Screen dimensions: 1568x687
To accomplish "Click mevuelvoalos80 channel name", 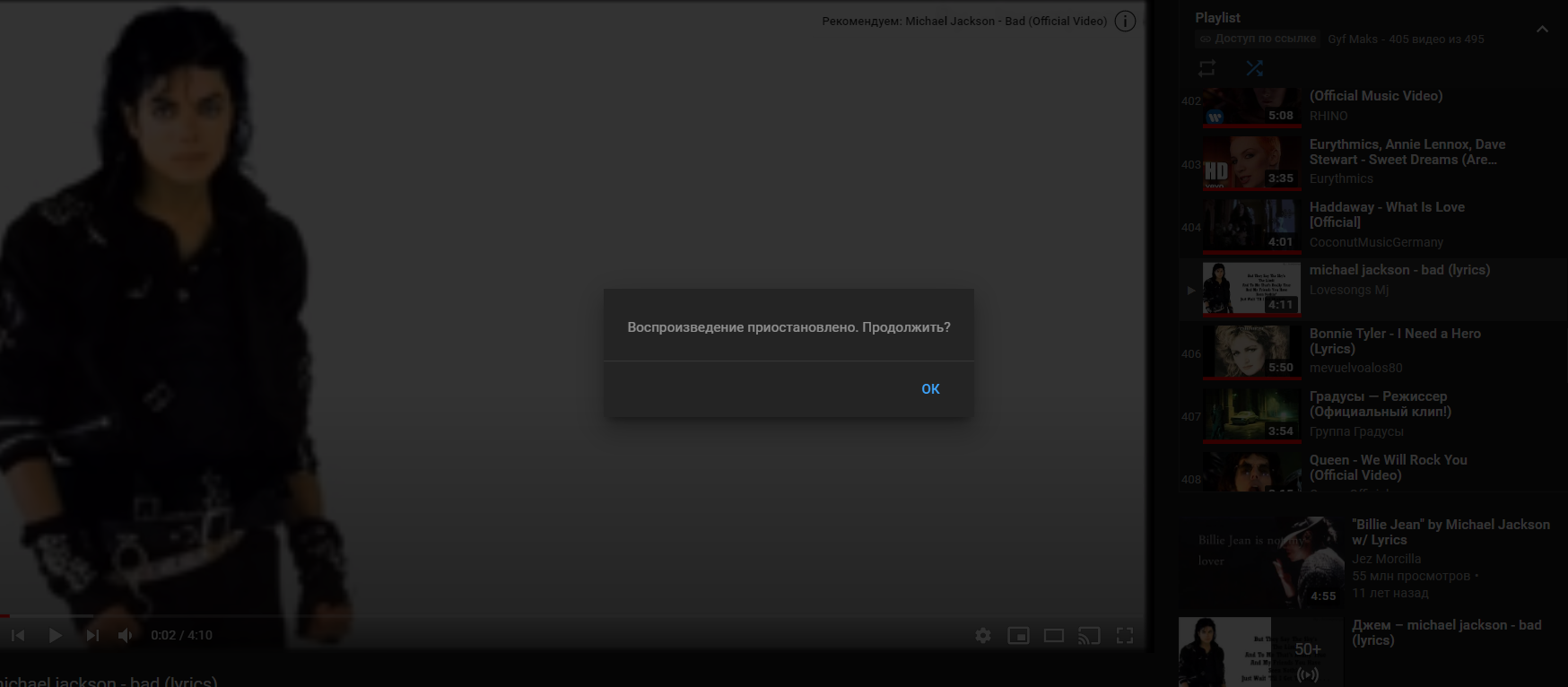I will click(1355, 368).
